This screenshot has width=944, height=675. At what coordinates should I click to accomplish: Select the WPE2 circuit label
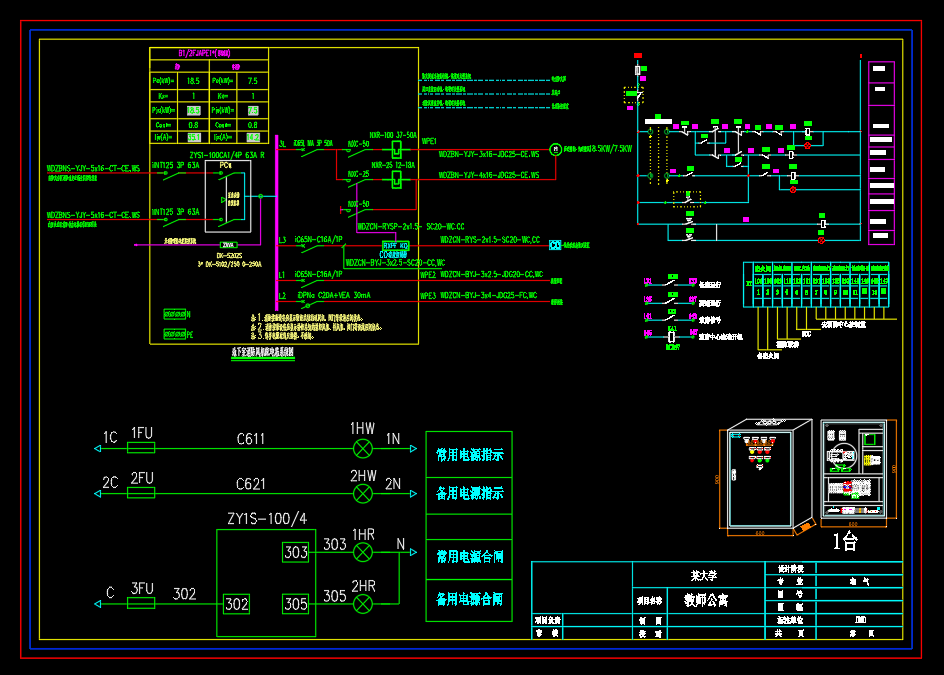[x=428, y=275]
